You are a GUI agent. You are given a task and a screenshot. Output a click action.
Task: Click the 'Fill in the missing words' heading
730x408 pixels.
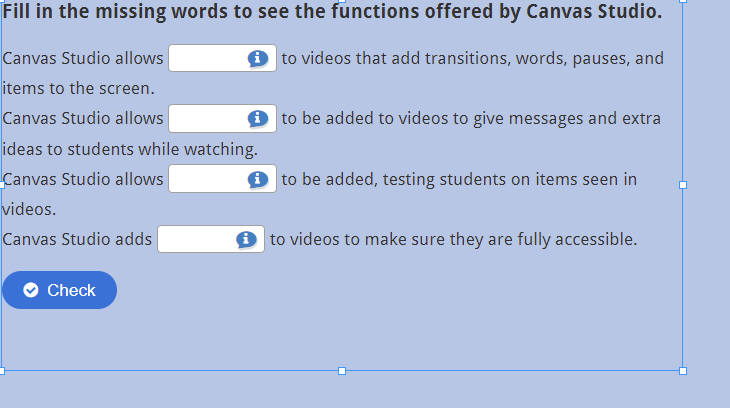click(x=332, y=12)
